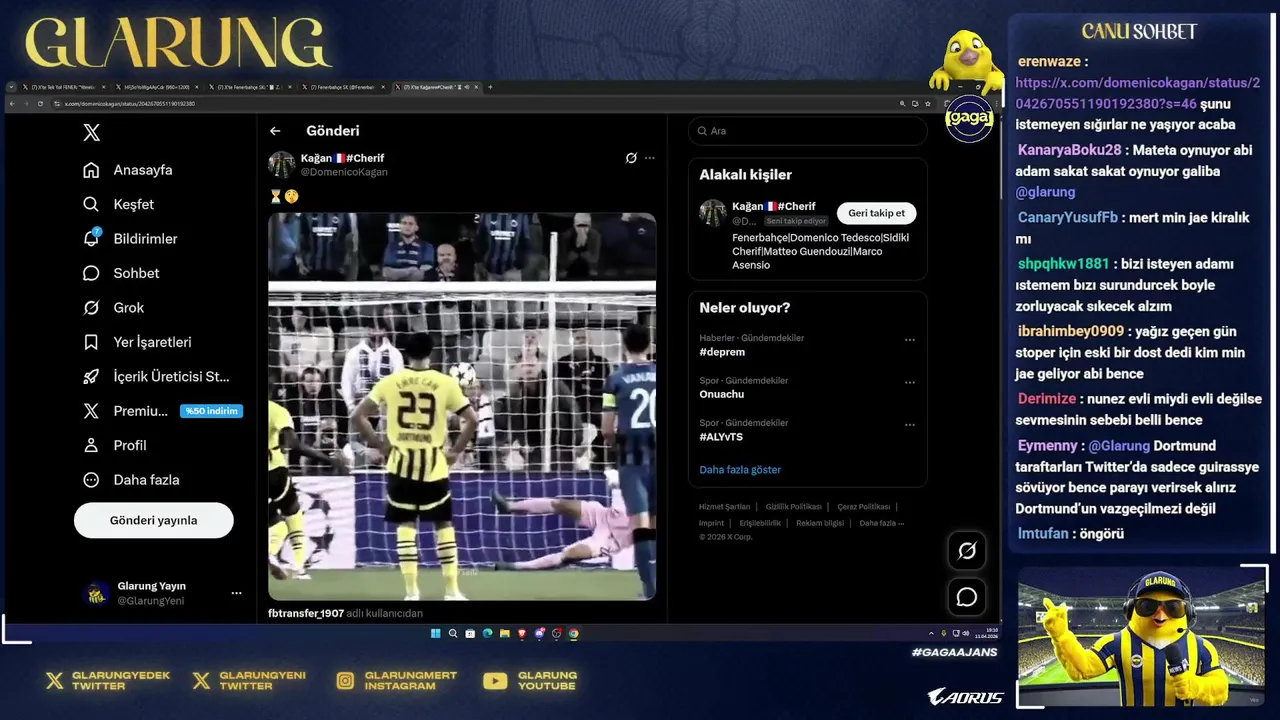Open the Windows Start button
Screen dimensions: 1280x720
point(435,633)
